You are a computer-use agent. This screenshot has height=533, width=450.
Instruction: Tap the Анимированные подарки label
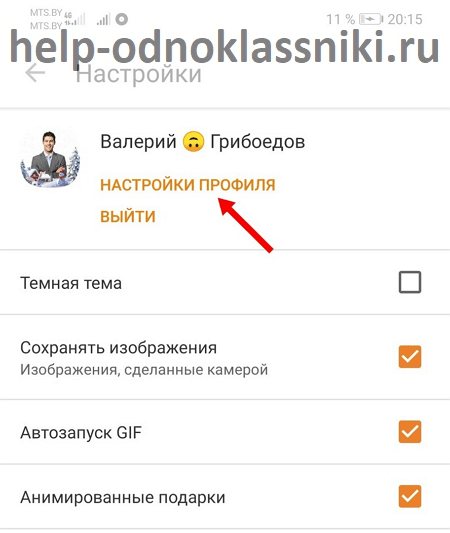click(x=123, y=497)
